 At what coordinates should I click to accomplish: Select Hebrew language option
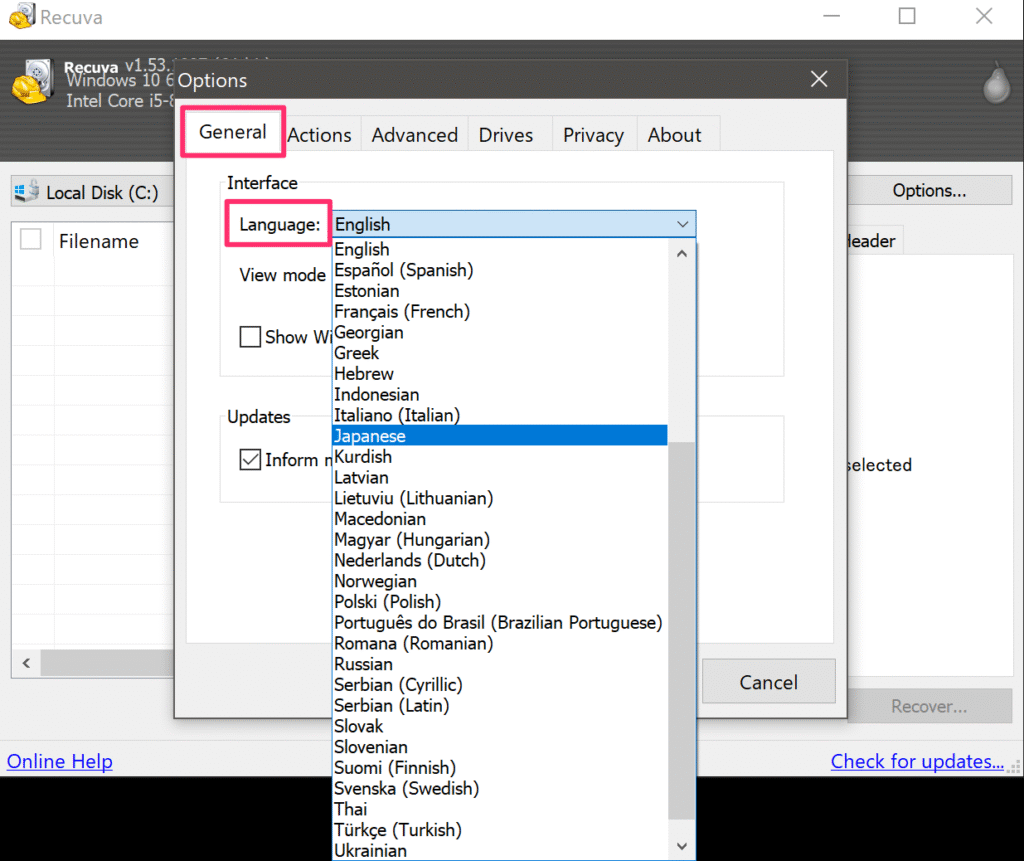click(x=500, y=374)
